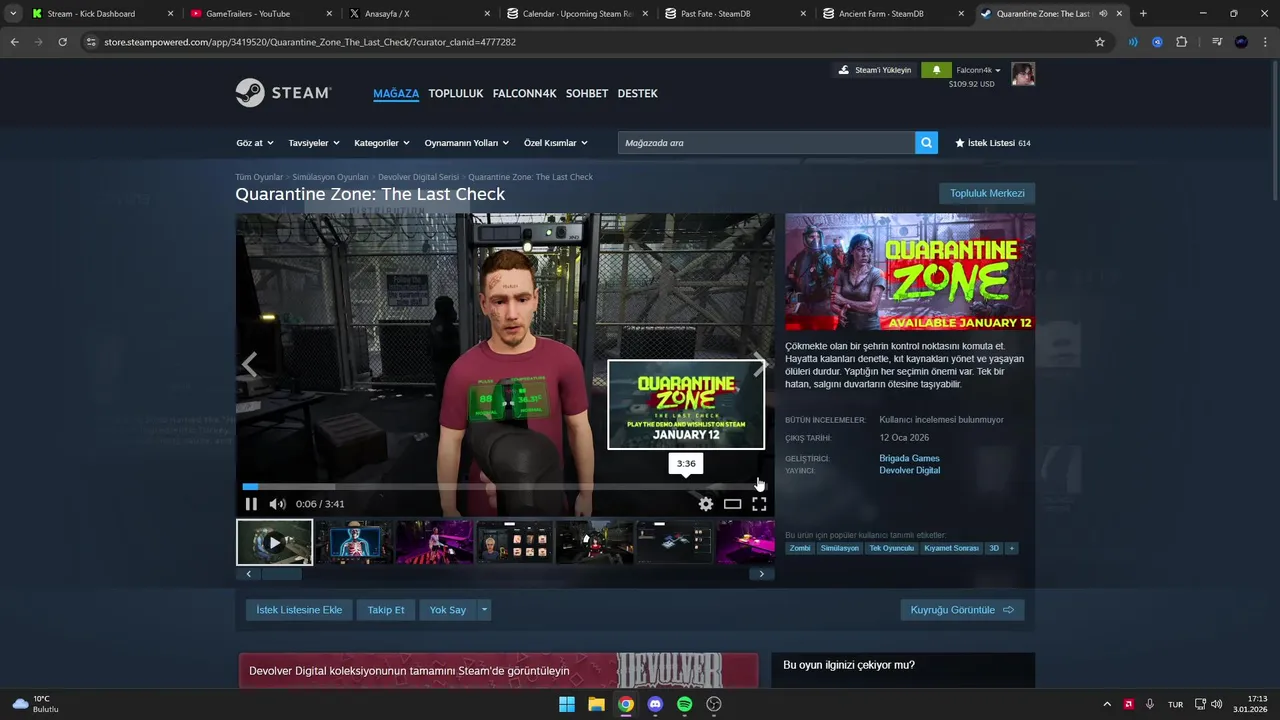Screen dimensions: 1280x720
Task: Open the user avatar profile
Action: coord(1022,73)
